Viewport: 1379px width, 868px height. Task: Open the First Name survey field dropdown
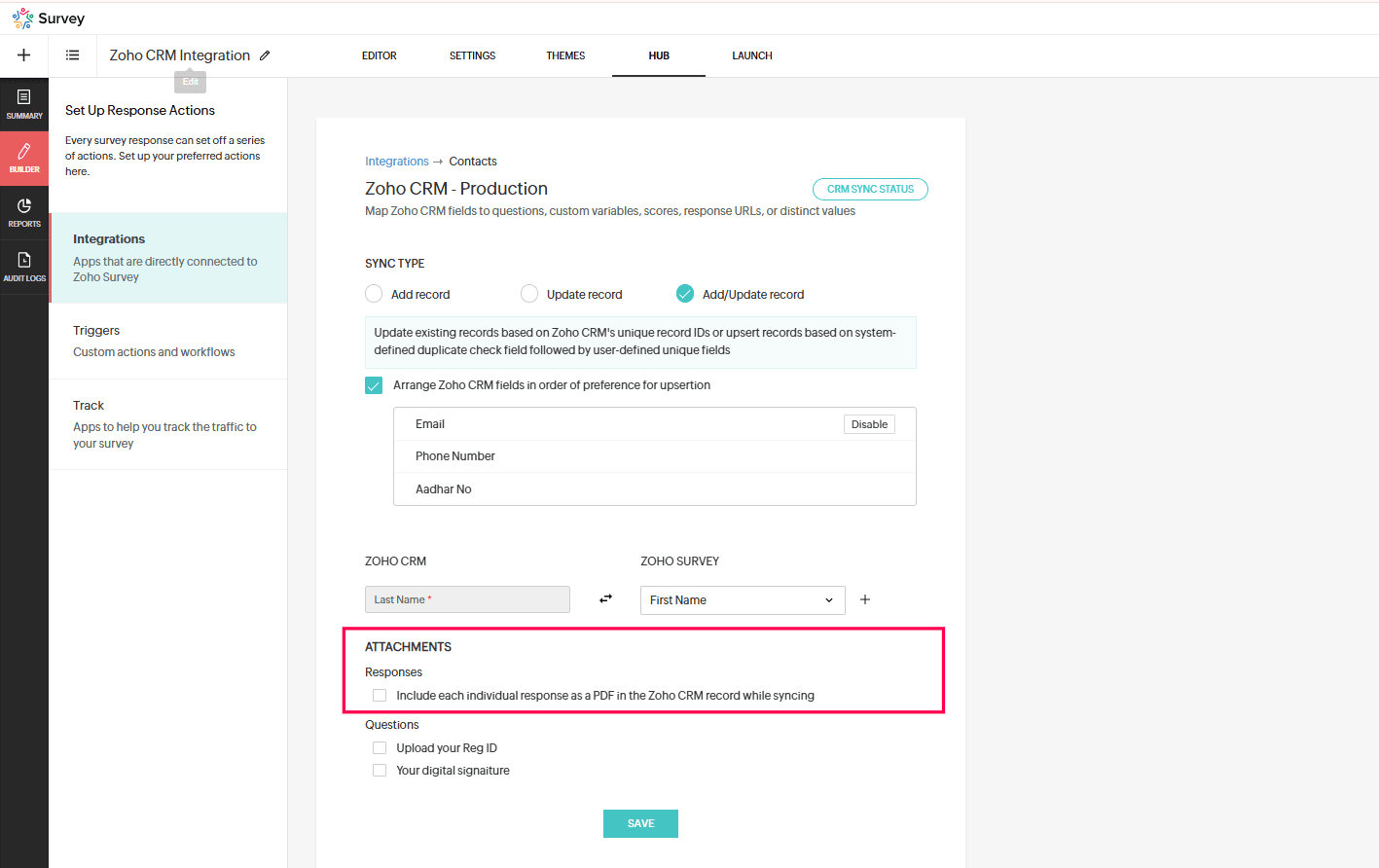click(x=743, y=600)
